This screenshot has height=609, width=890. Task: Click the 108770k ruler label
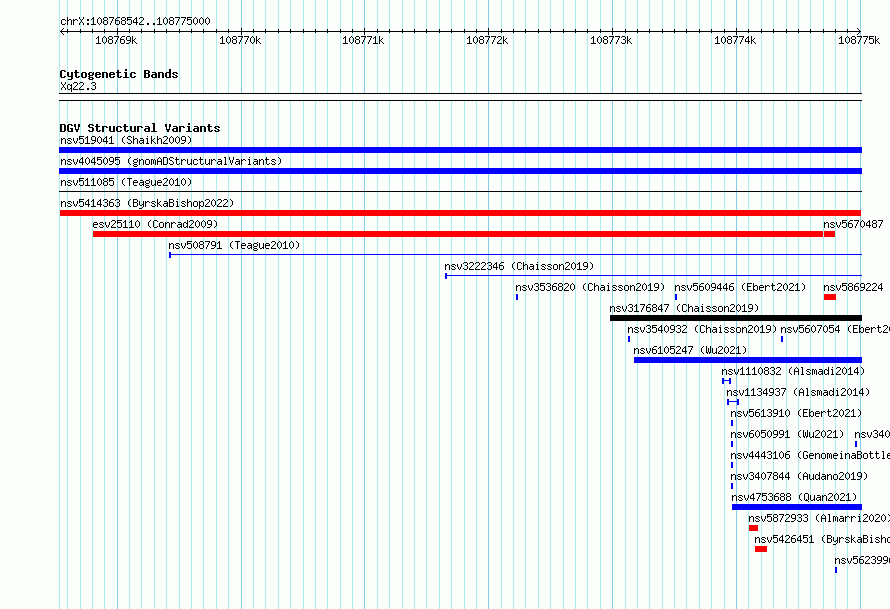(240, 40)
